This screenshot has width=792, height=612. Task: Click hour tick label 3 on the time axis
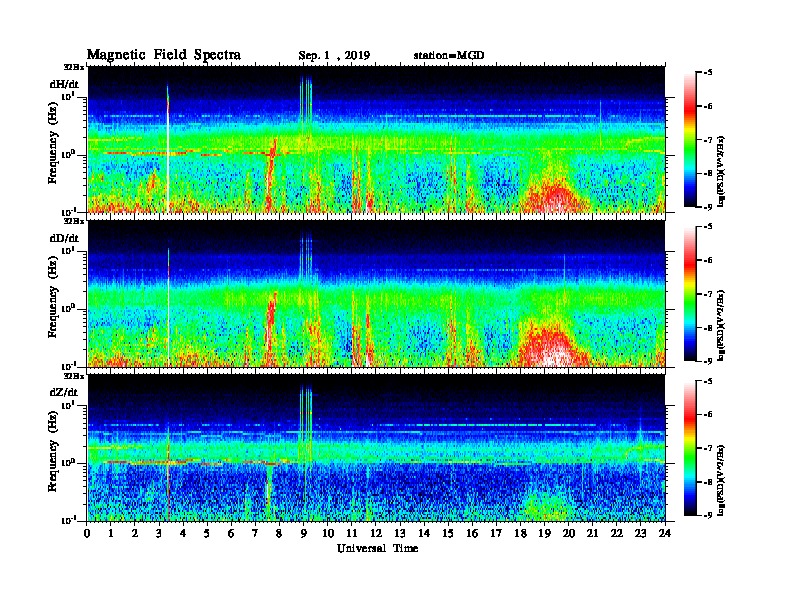click(159, 533)
